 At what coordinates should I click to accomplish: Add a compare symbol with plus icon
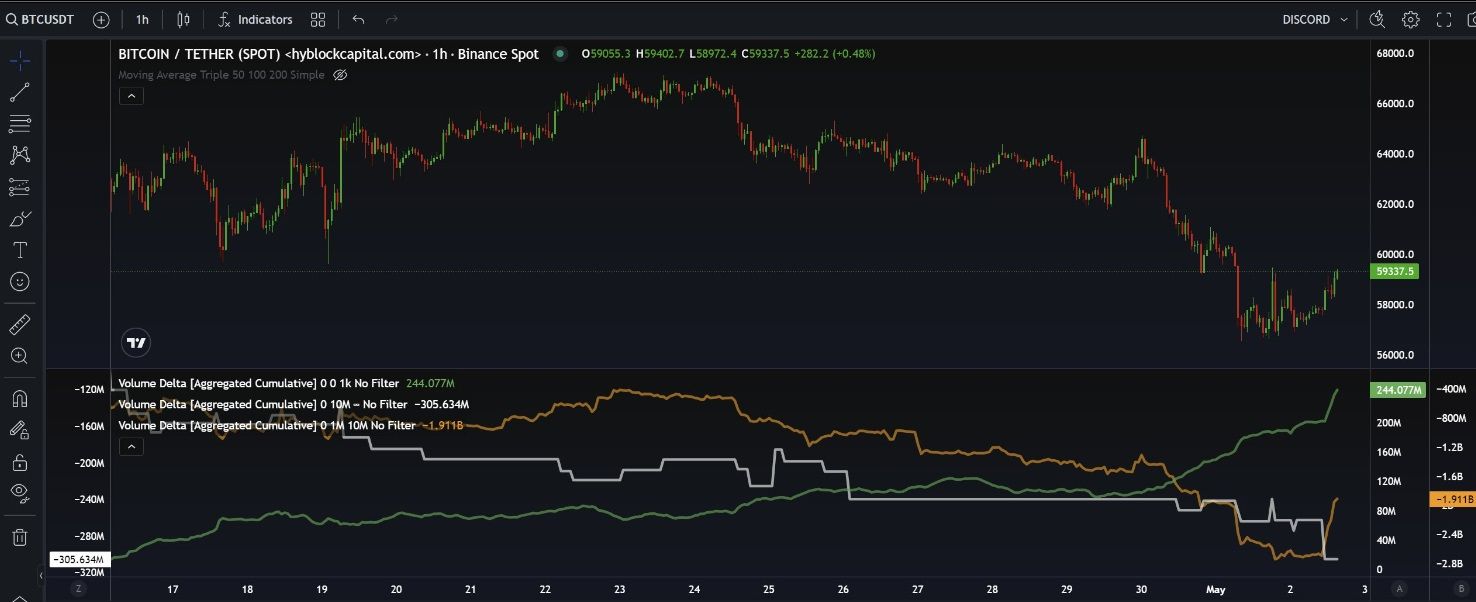click(x=101, y=19)
